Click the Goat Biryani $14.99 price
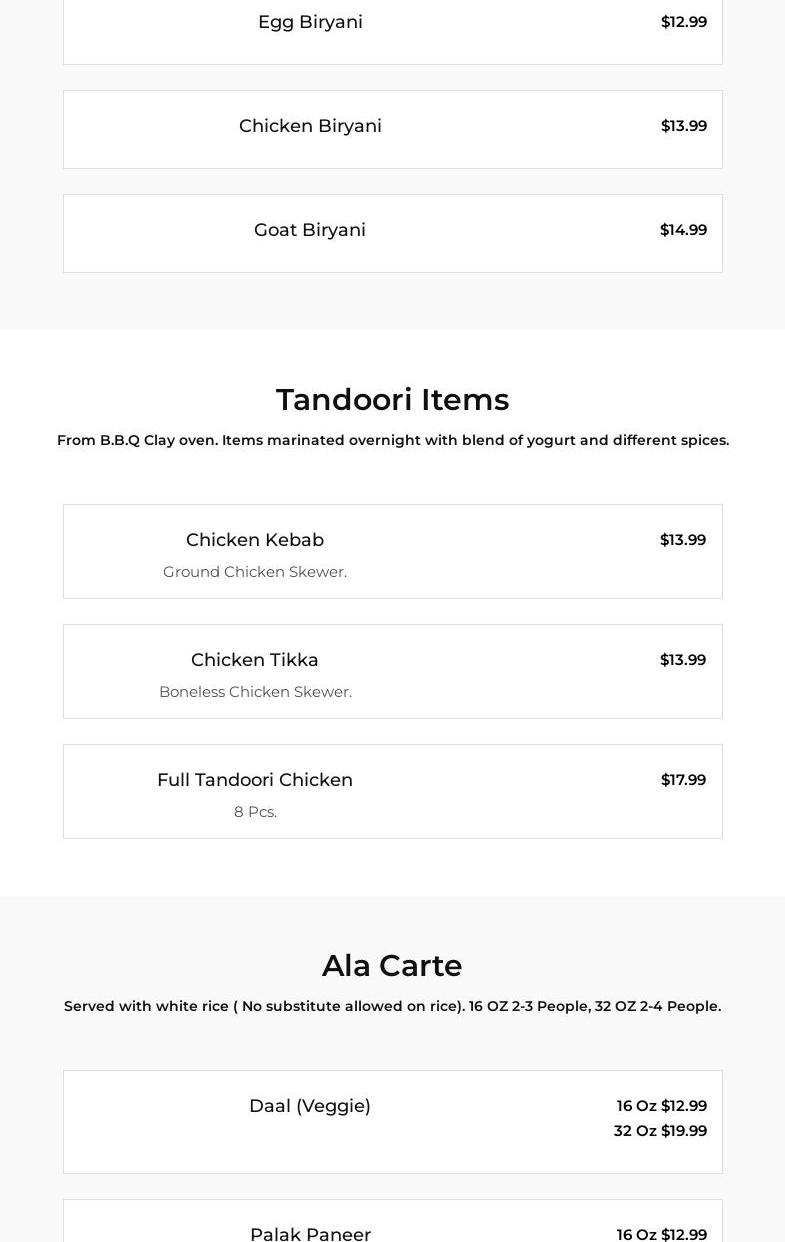Viewport: 785px width, 1242px height. coord(683,230)
